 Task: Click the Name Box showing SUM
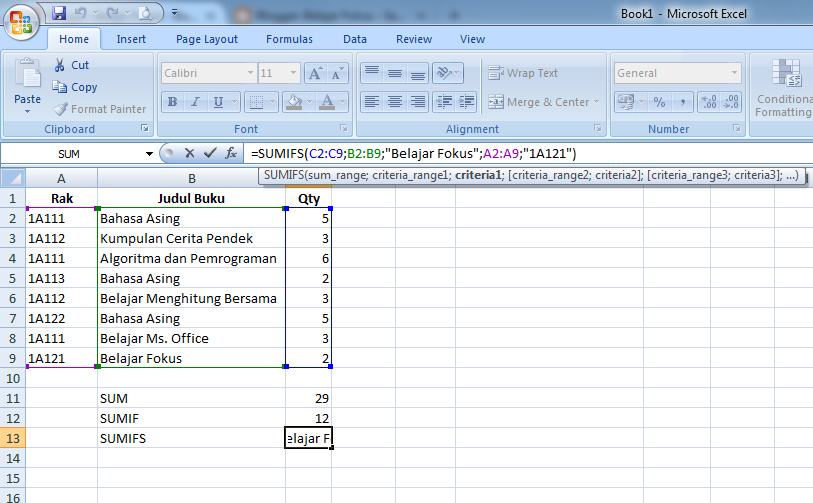(x=70, y=153)
